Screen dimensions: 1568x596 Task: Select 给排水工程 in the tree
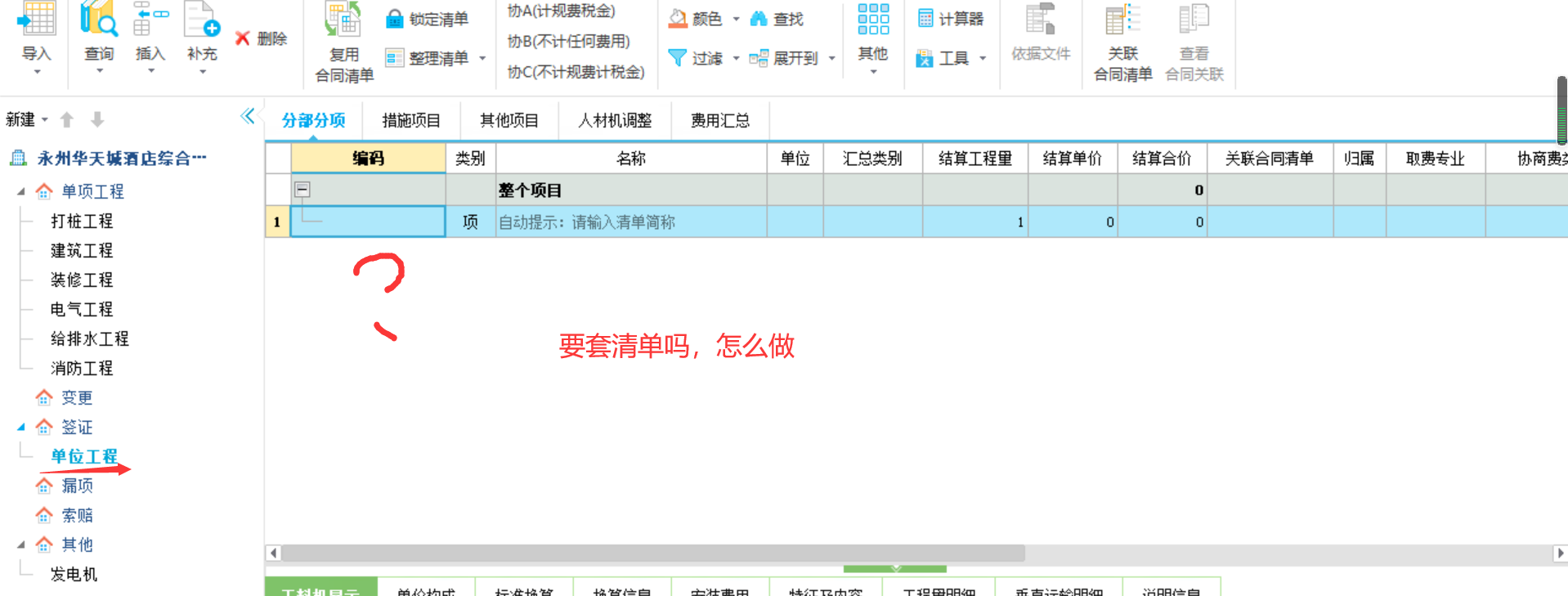coord(90,338)
